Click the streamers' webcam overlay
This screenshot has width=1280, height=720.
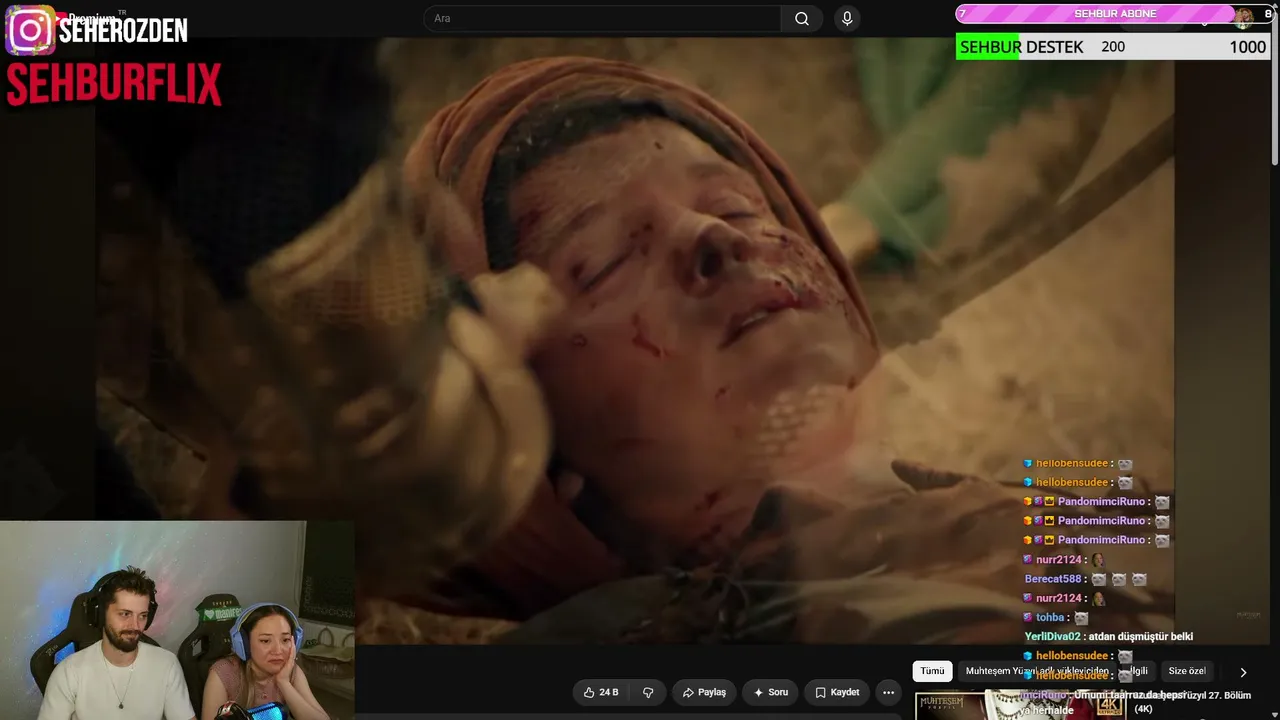tap(177, 620)
